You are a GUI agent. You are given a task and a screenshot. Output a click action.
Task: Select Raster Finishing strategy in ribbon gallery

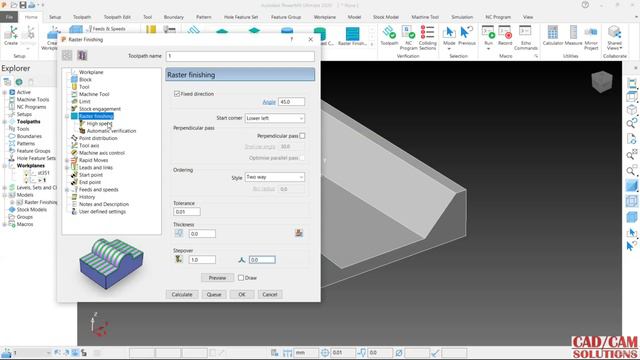(x=352, y=36)
